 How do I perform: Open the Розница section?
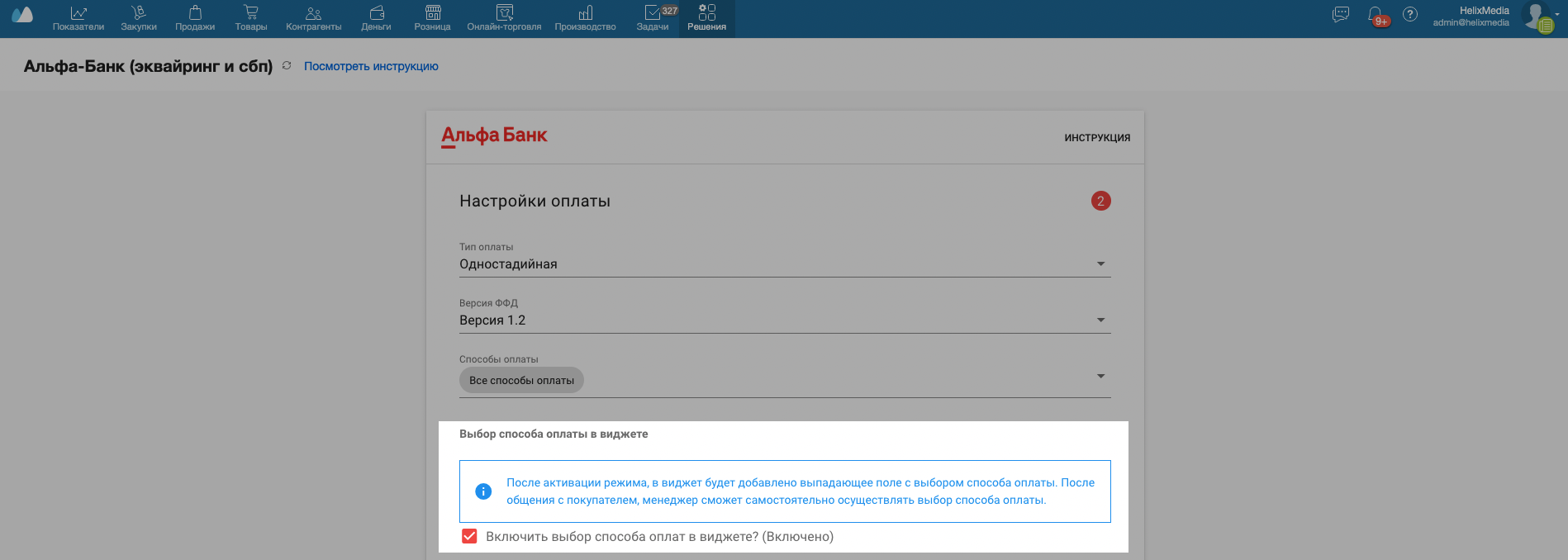(x=433, y=19)
